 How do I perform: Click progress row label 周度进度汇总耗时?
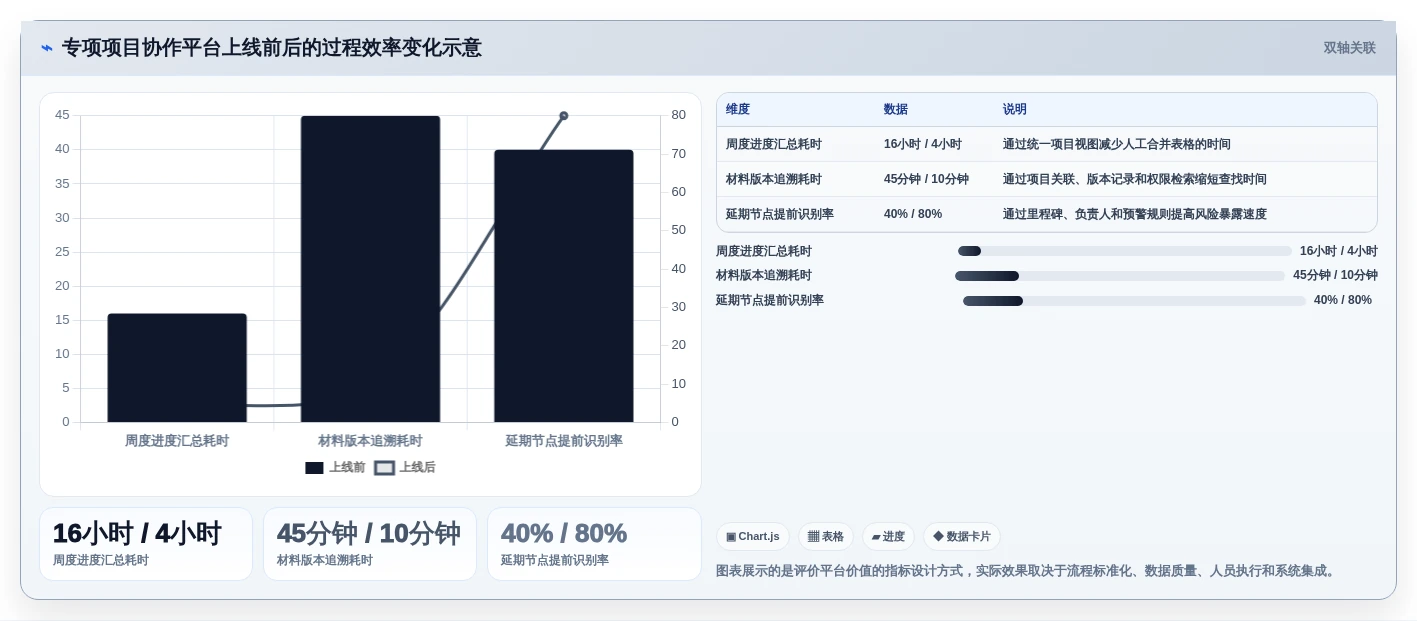pyautogui.click(x=764, y=251)
